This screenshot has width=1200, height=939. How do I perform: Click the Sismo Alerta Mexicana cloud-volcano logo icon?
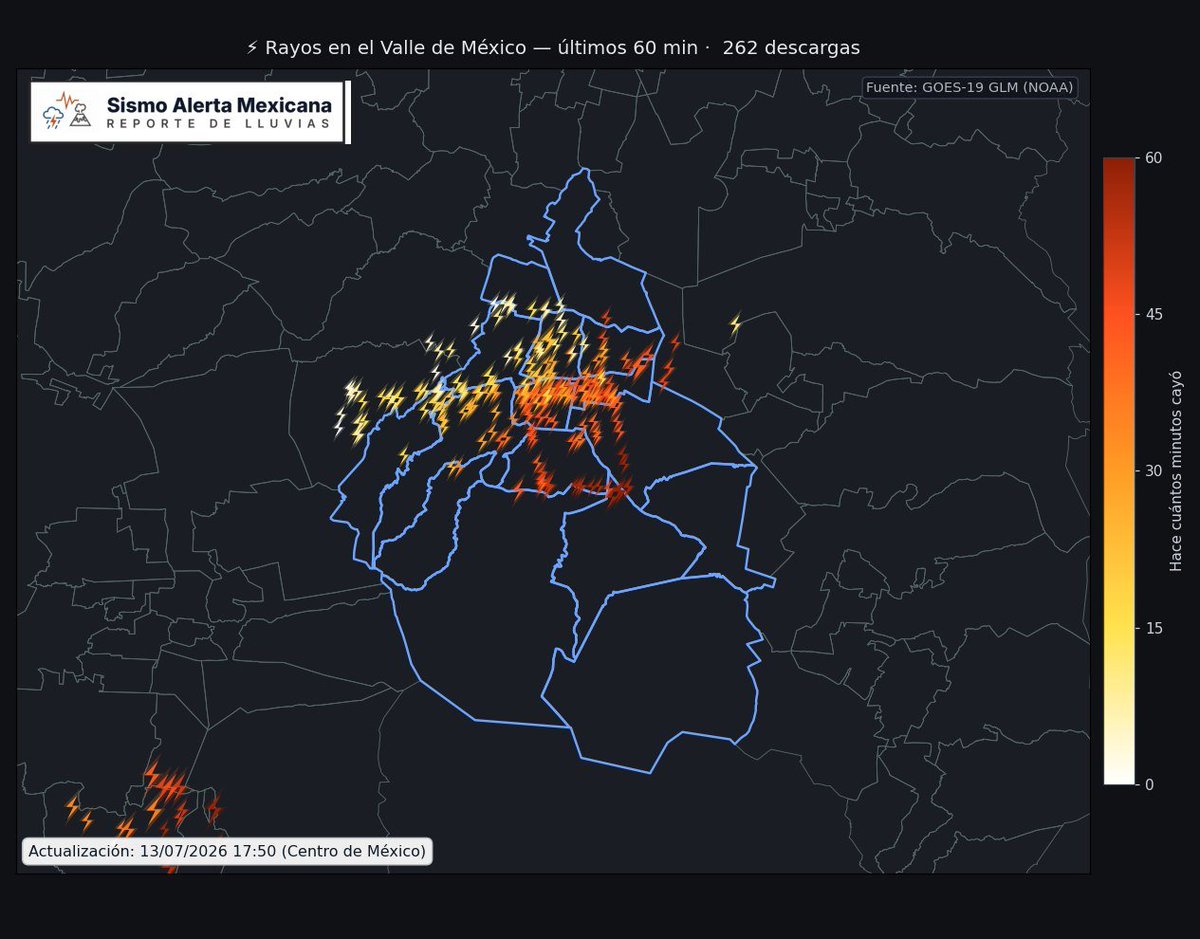coord(67,111)
